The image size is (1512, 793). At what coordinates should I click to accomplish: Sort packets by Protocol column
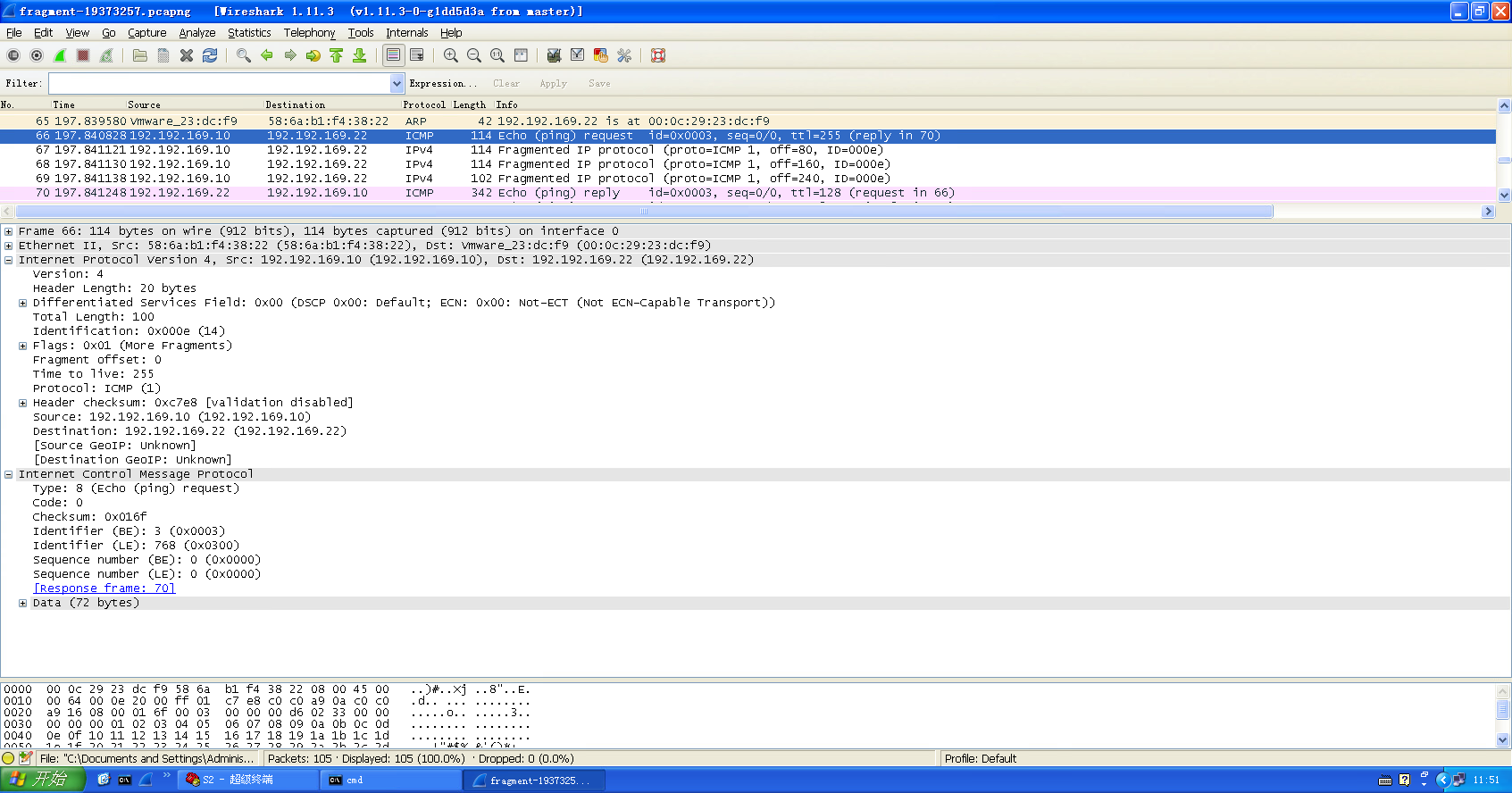coord(424,104)
